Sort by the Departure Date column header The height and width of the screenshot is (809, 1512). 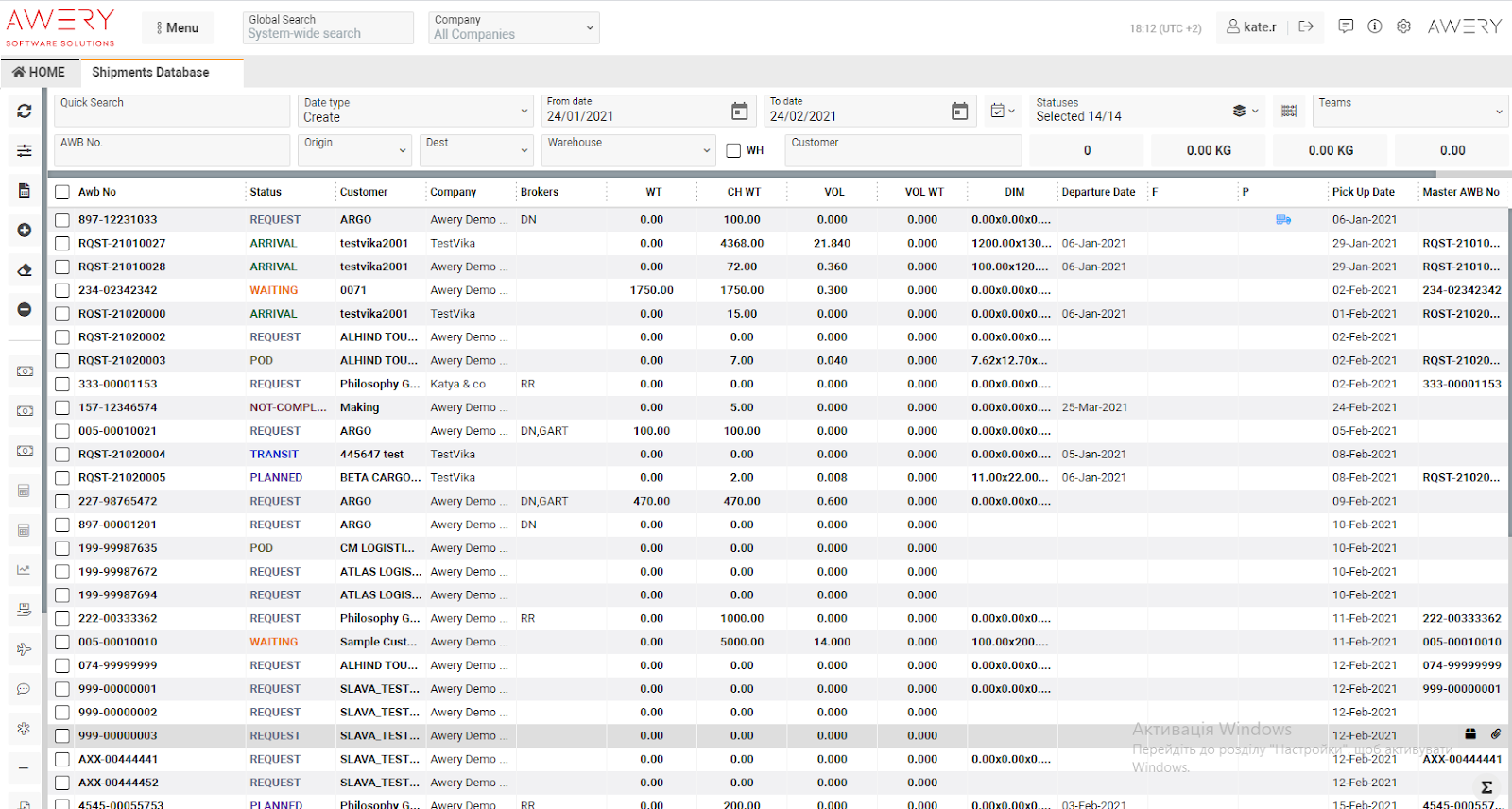coord(1098,192)
